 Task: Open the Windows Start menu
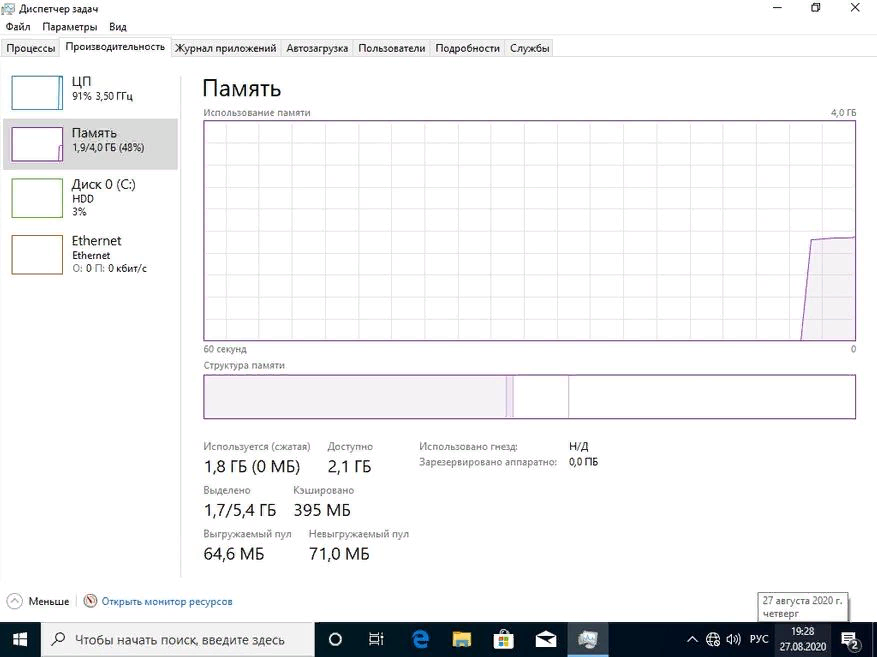pos(20,639)
